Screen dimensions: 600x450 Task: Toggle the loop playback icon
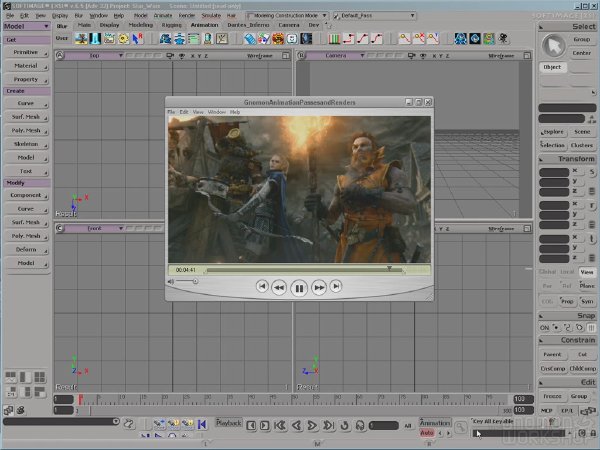(x=345, y=425)
